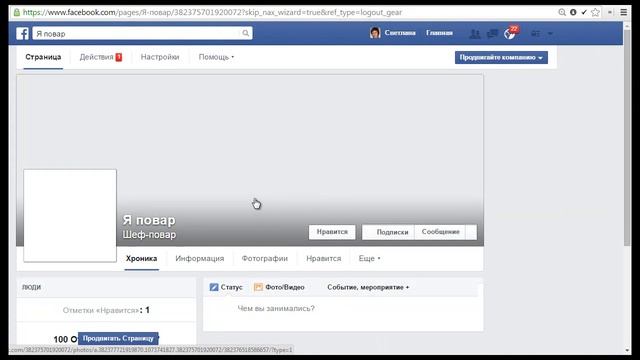Click the blank page profile picture
Image resolution: width=640 pixels, height=360 pixels.
coord(70,216)
